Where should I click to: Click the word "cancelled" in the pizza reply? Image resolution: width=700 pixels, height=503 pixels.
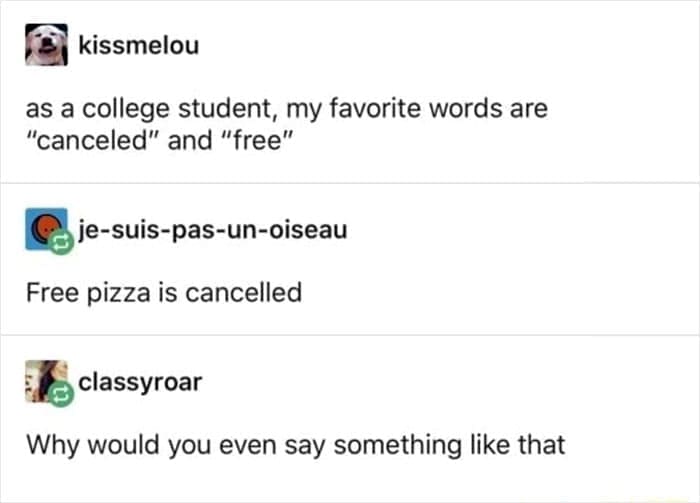point(248,293)
